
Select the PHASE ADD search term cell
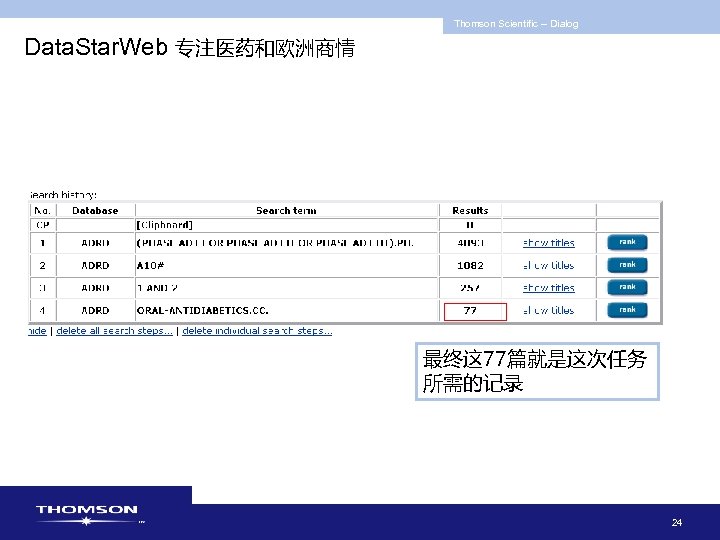(x=287, y=243)
